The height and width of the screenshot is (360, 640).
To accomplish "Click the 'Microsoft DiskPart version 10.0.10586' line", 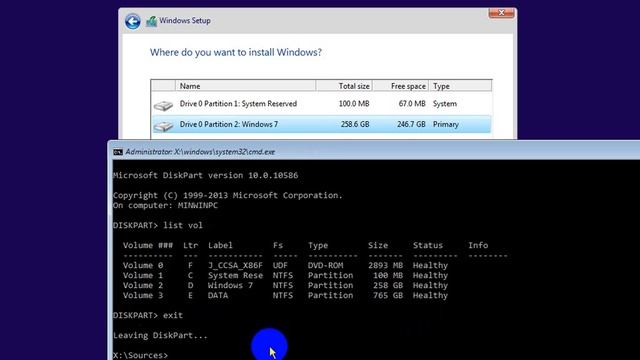I will (206, 176).
